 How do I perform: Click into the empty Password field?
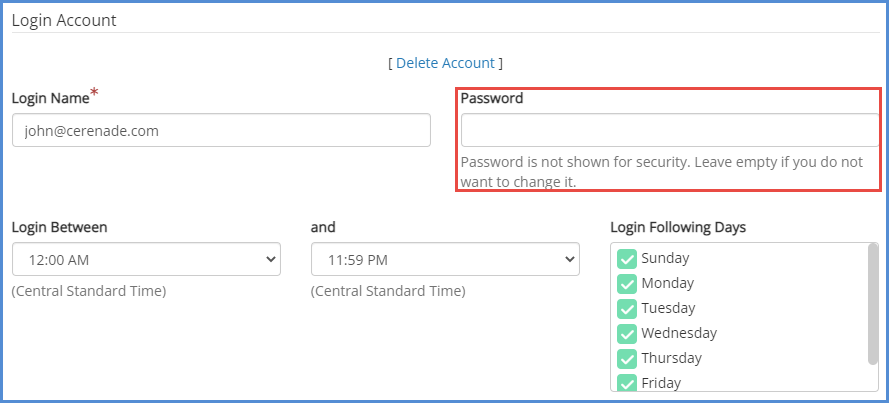click(669, 130)
